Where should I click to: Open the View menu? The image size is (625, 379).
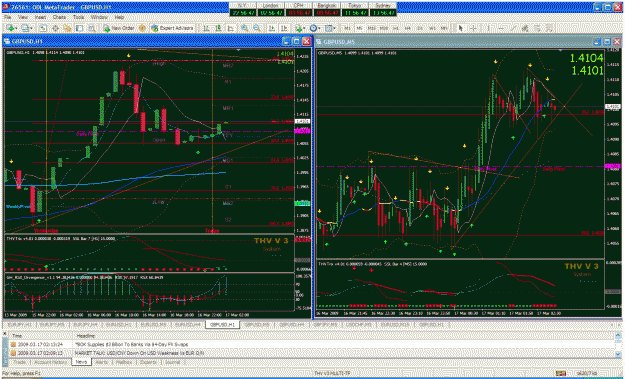click(23, 18)
